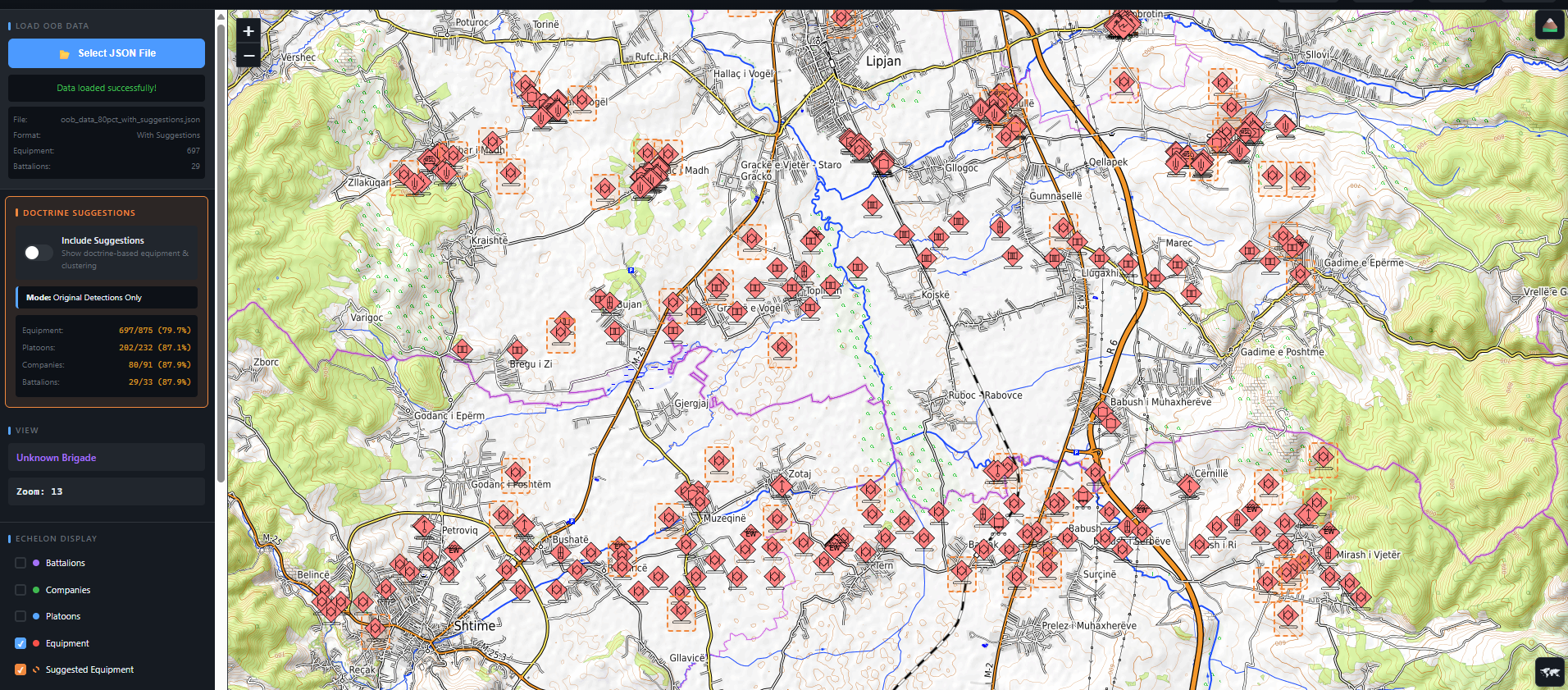Image resolution: width=1568 pixels, height=690 pixels.
Task: Click the purple Battalions color dot
Action: coord(36,563)
